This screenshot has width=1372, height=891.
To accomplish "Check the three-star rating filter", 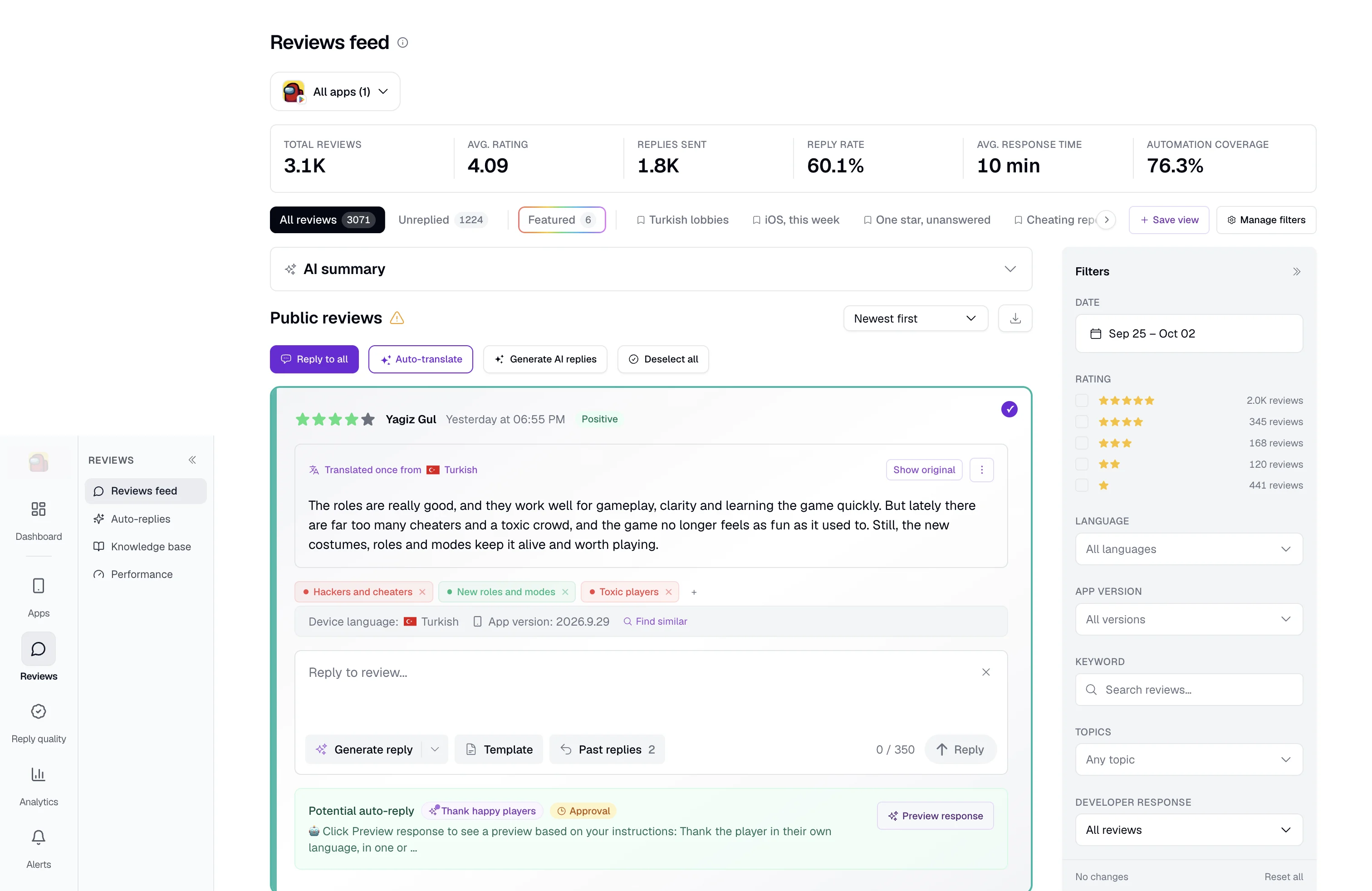I will [1082, 443].
